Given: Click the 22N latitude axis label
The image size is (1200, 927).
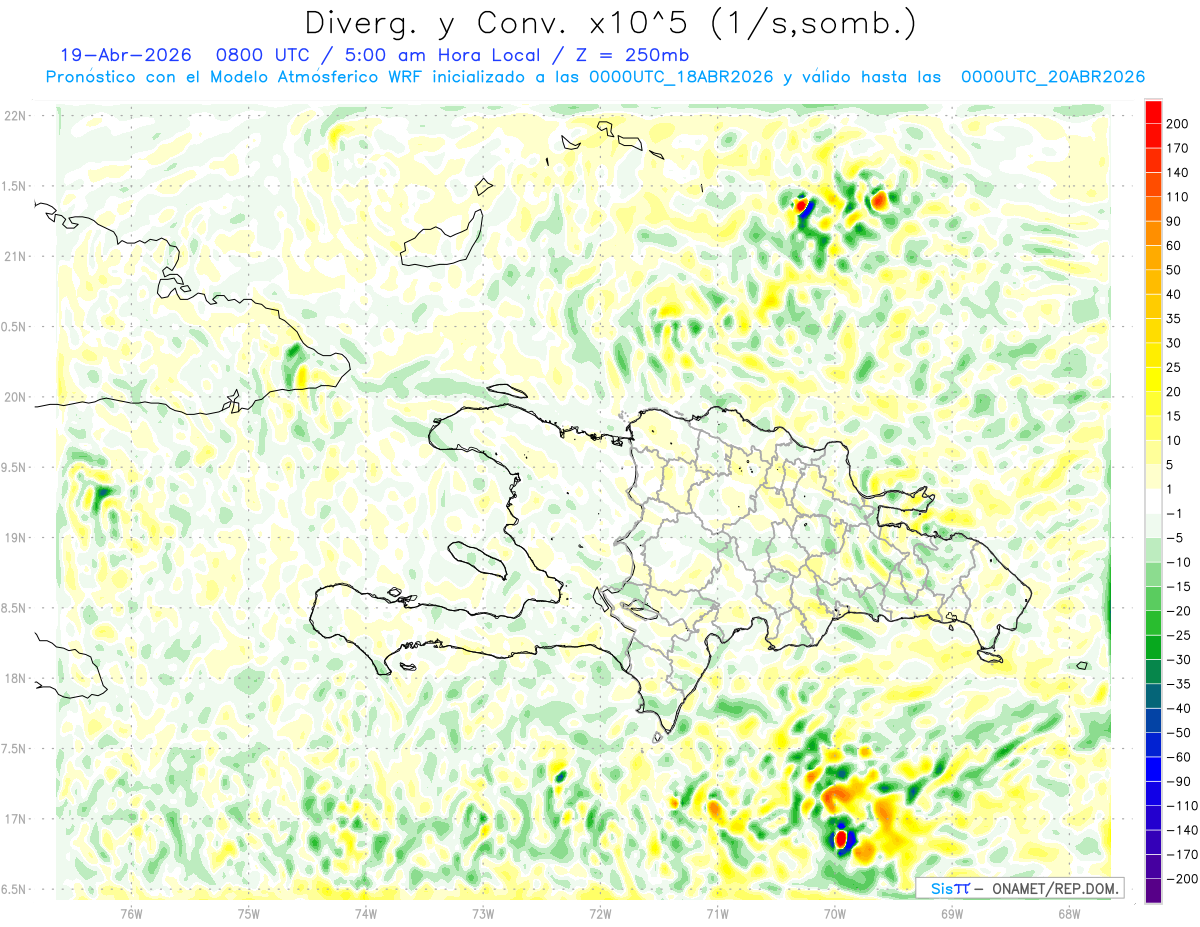Looking at the screenshot, I should pos(14,116).
